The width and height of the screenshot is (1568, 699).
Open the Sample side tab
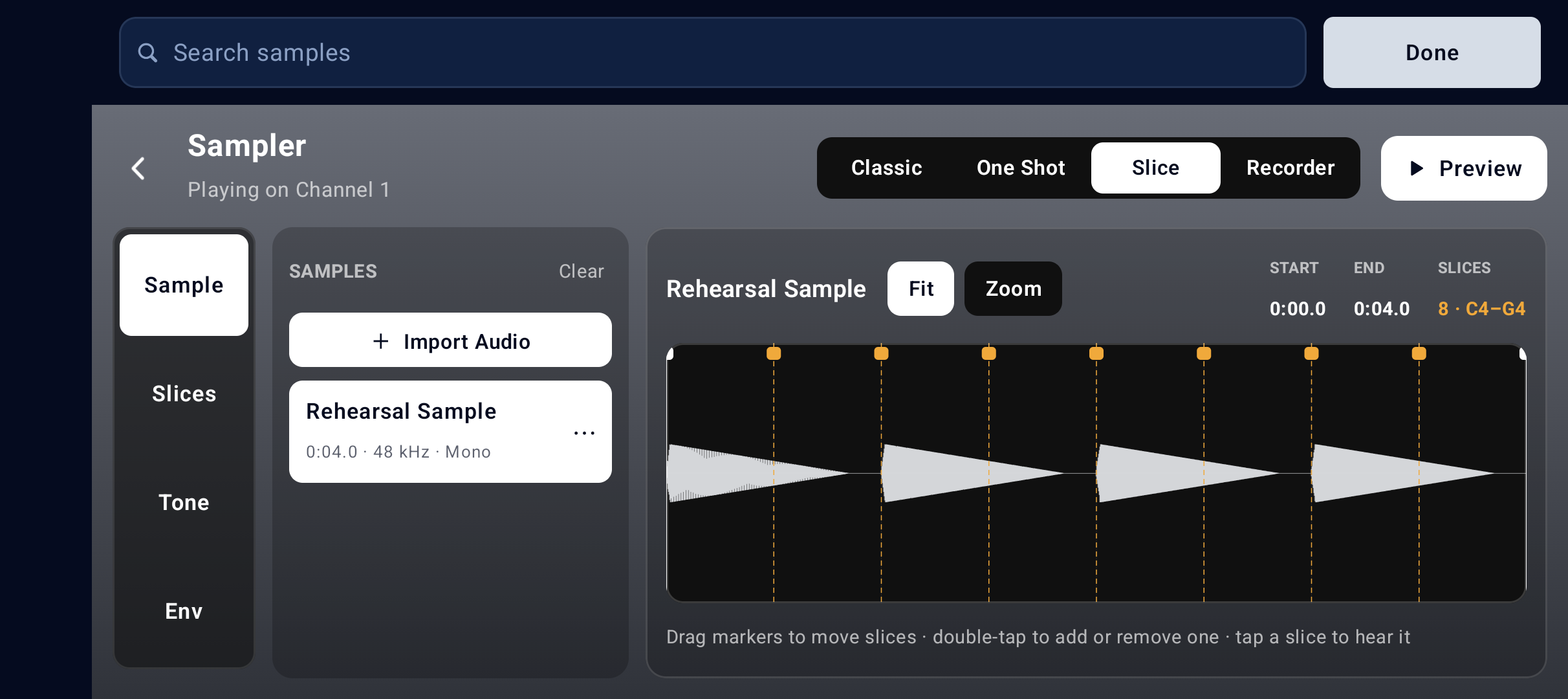[x=184, y=285]
